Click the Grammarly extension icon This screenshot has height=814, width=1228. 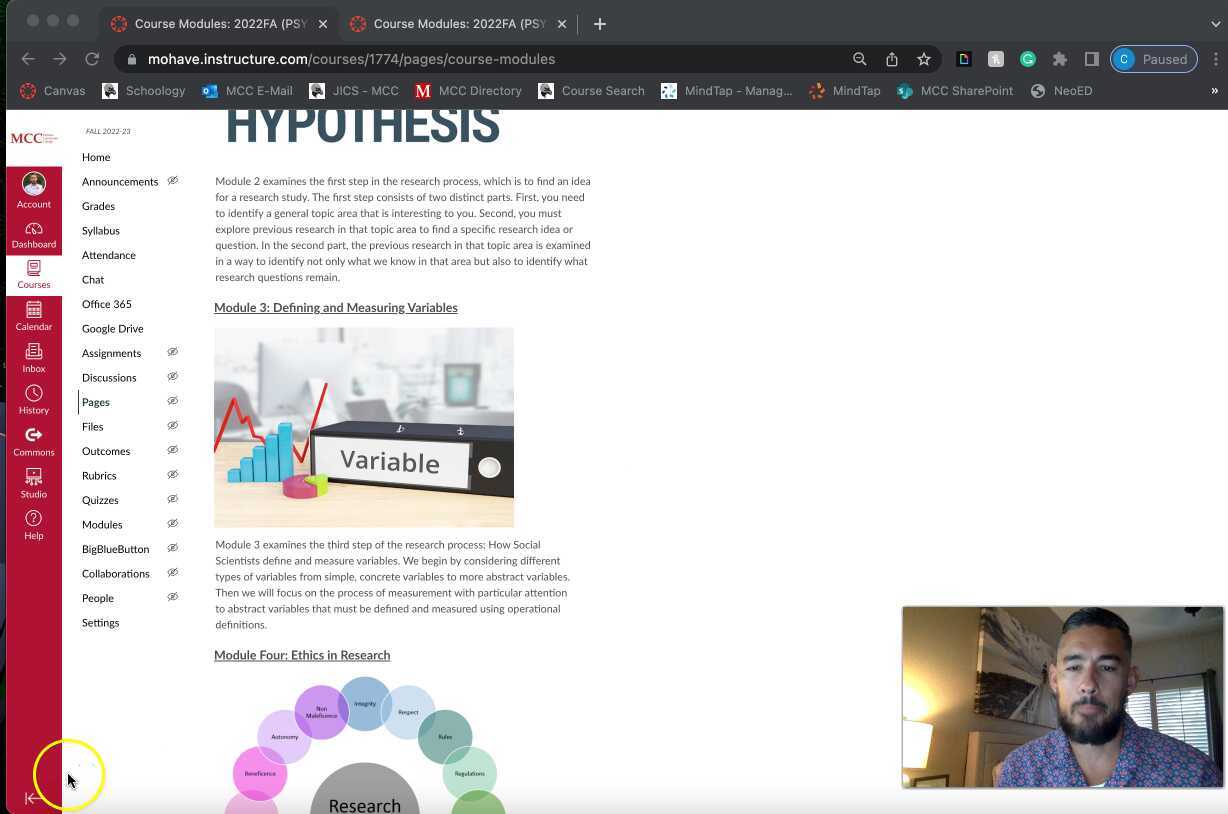point(1028,59)
